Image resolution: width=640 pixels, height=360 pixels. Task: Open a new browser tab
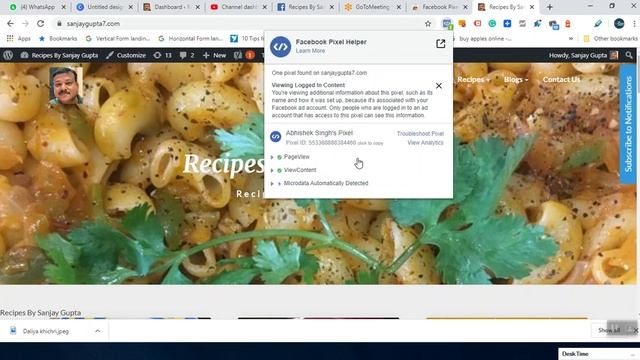550,7
